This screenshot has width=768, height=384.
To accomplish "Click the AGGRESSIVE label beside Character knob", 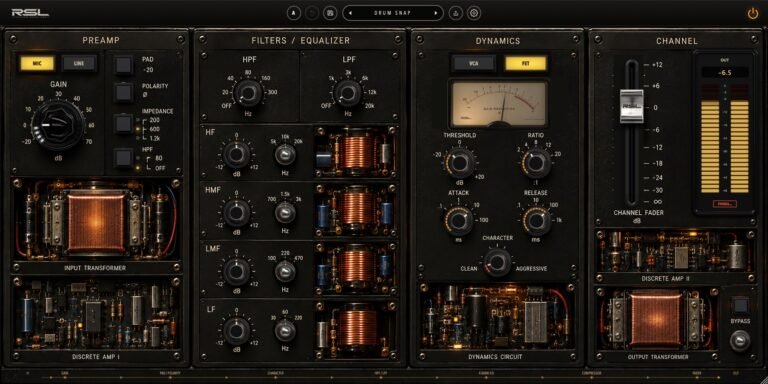I will pos(531,269).
